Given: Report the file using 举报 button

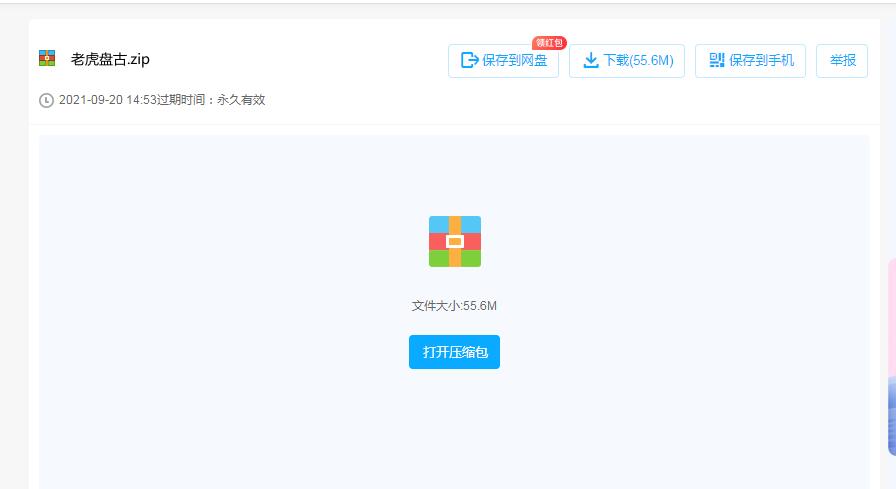Looking at the screenshot, I should pyautogui.click(x=842, y=61).
